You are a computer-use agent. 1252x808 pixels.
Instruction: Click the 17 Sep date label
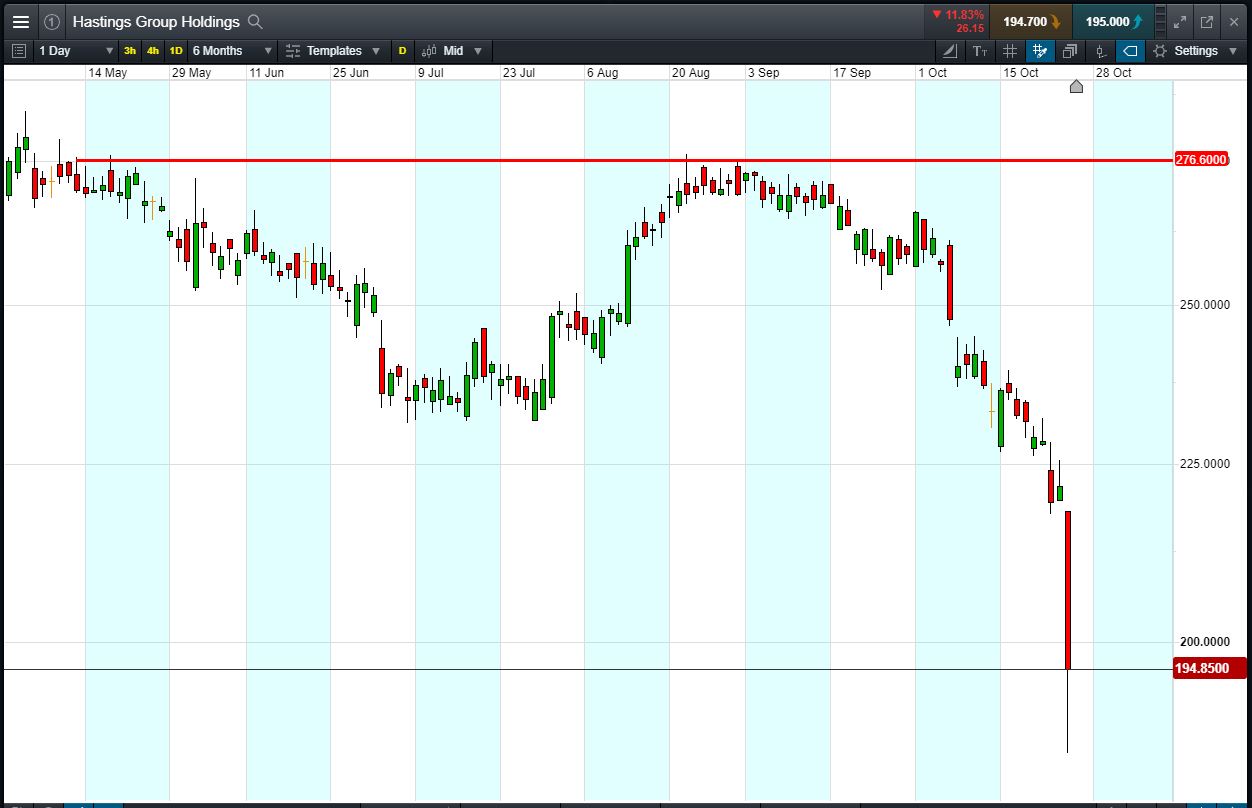pos(852,73)
